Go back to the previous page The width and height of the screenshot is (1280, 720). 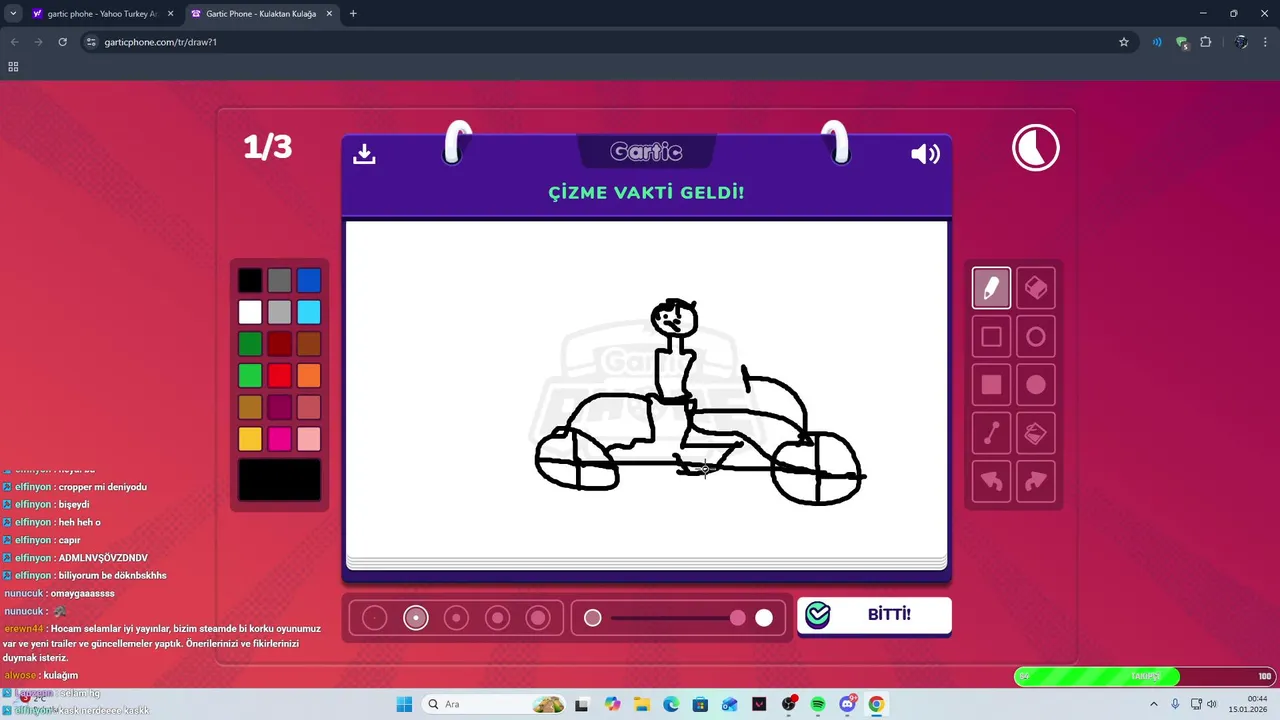click(14, 42)
